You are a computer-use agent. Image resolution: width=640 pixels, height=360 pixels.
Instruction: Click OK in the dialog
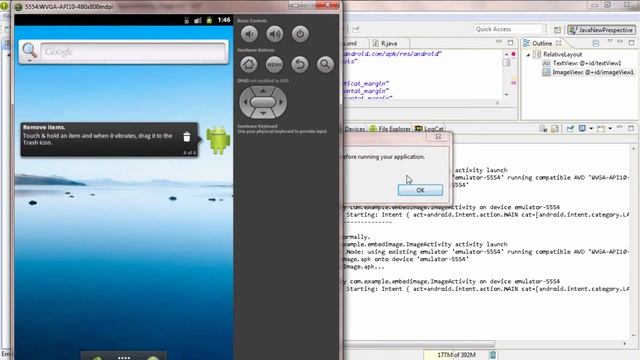[420, 190]
